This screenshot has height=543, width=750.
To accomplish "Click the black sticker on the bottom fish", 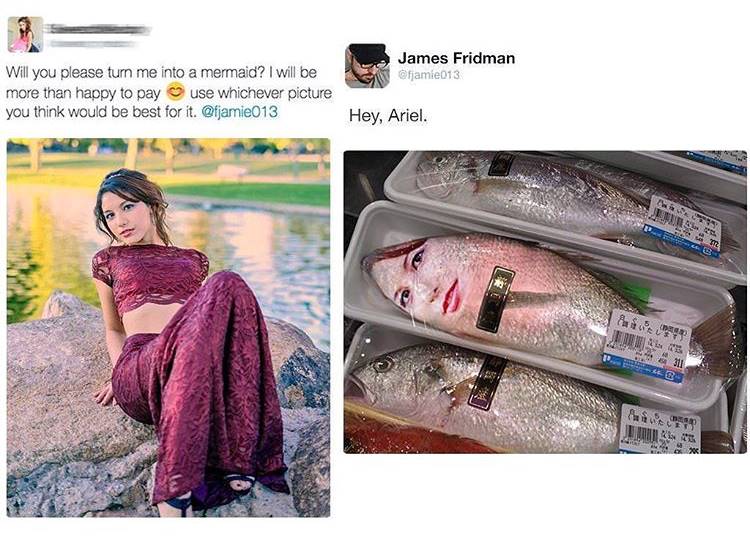I will (x=488, y=383).
